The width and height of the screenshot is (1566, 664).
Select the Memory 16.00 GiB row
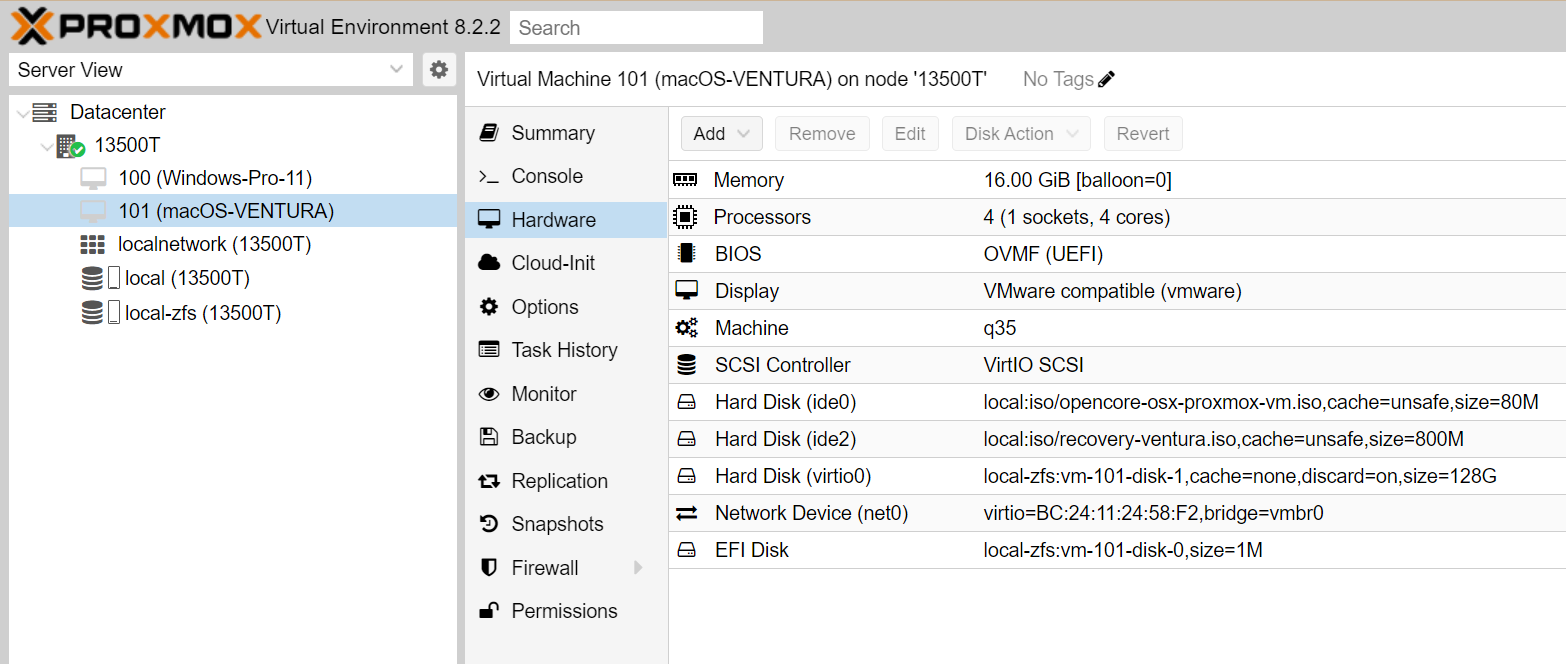point(1117,180)
